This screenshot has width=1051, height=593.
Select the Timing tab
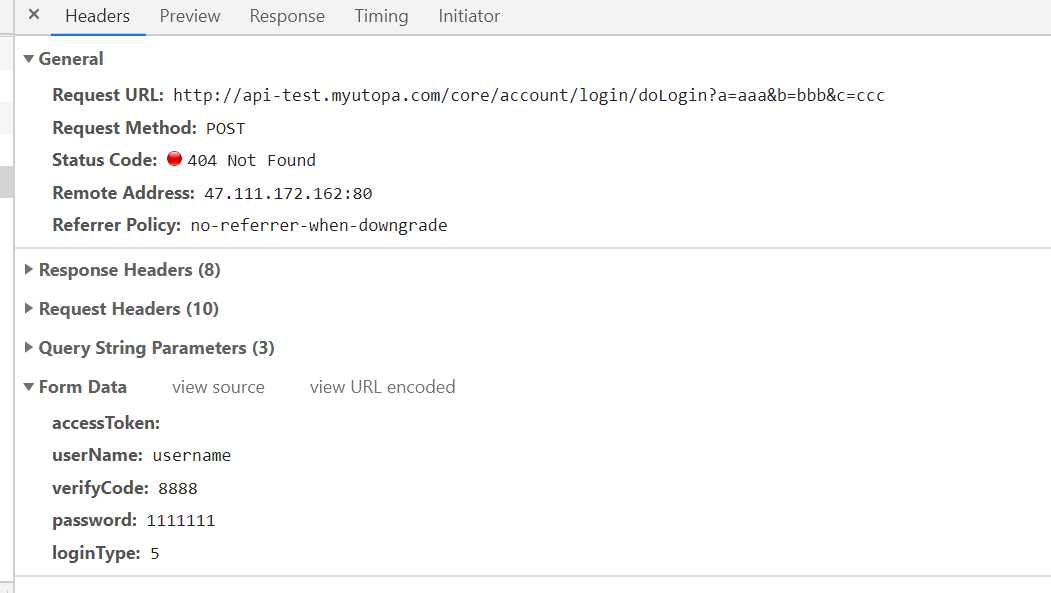tap(381, 16)
